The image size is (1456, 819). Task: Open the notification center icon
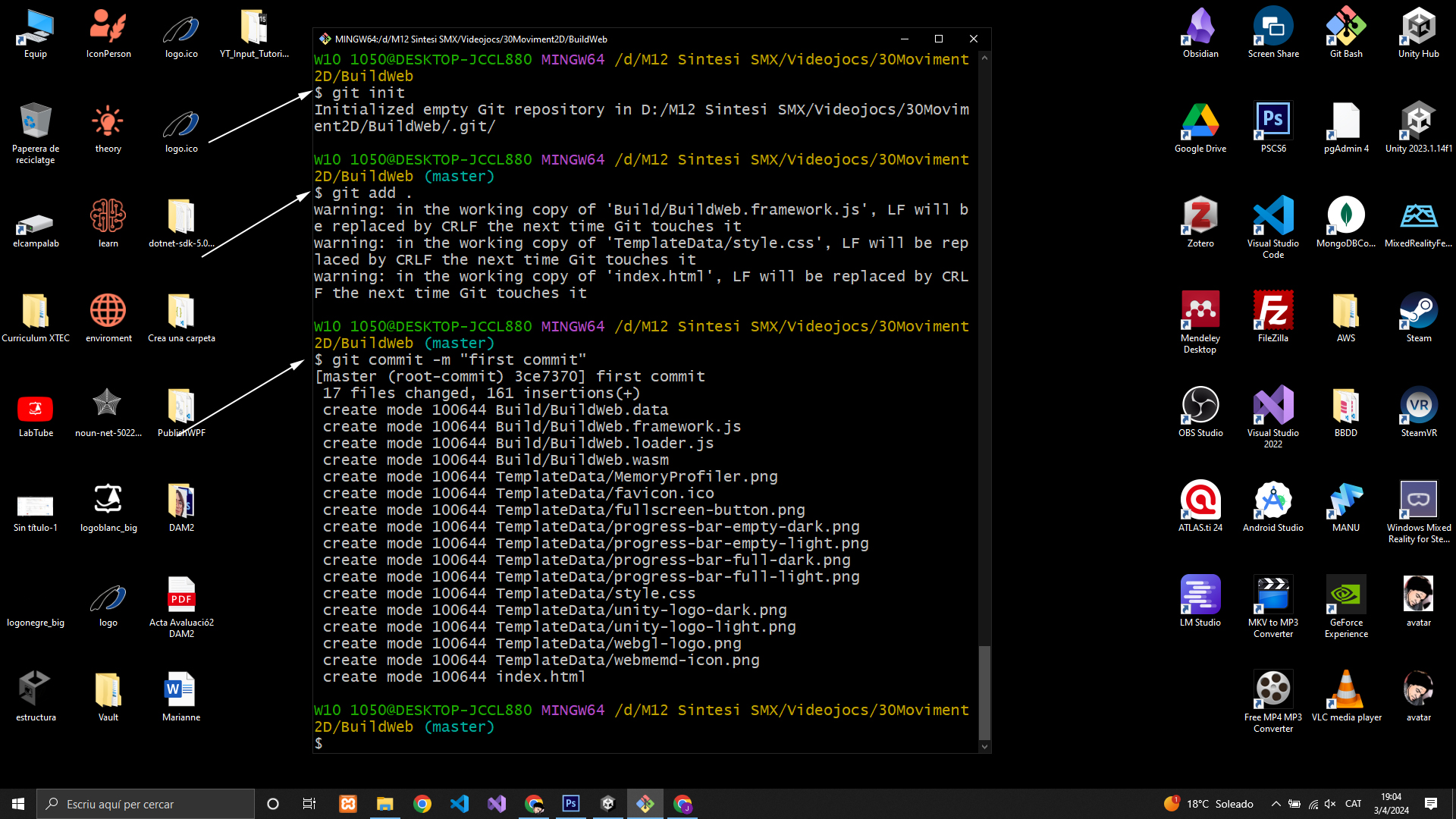coord(1430,804)
